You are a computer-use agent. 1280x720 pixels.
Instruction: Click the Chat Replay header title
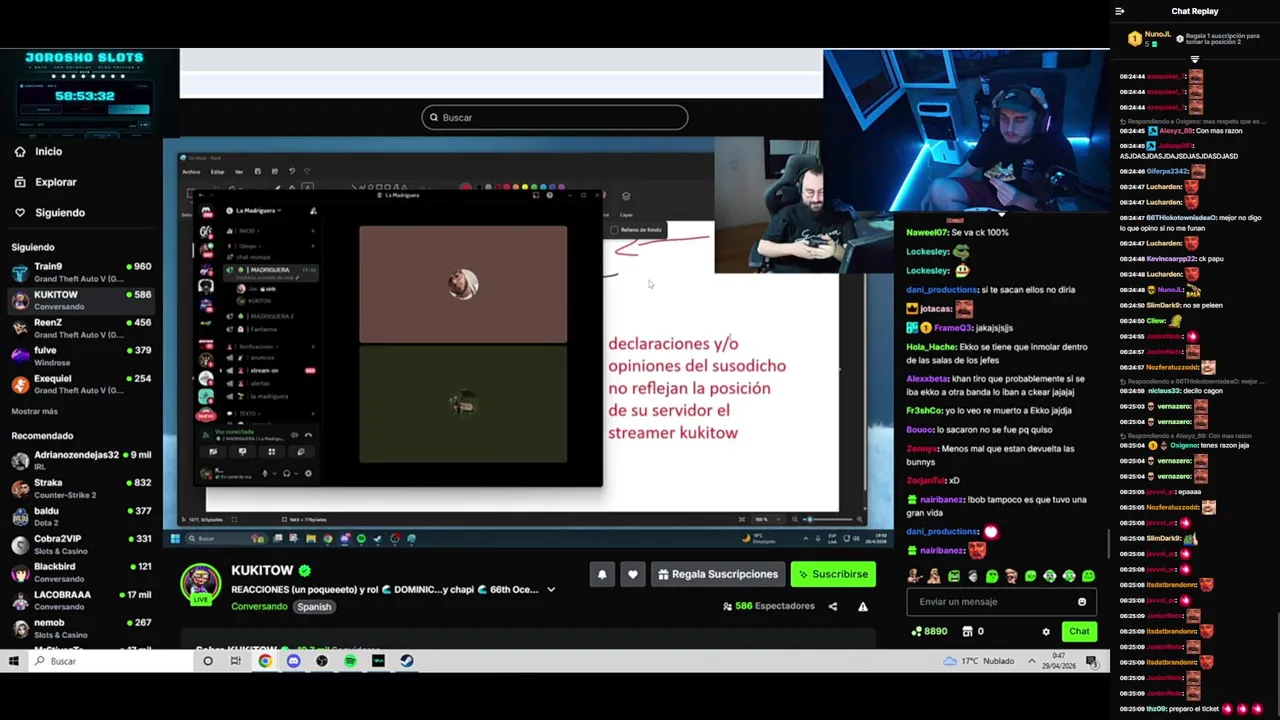point(1195,11)
